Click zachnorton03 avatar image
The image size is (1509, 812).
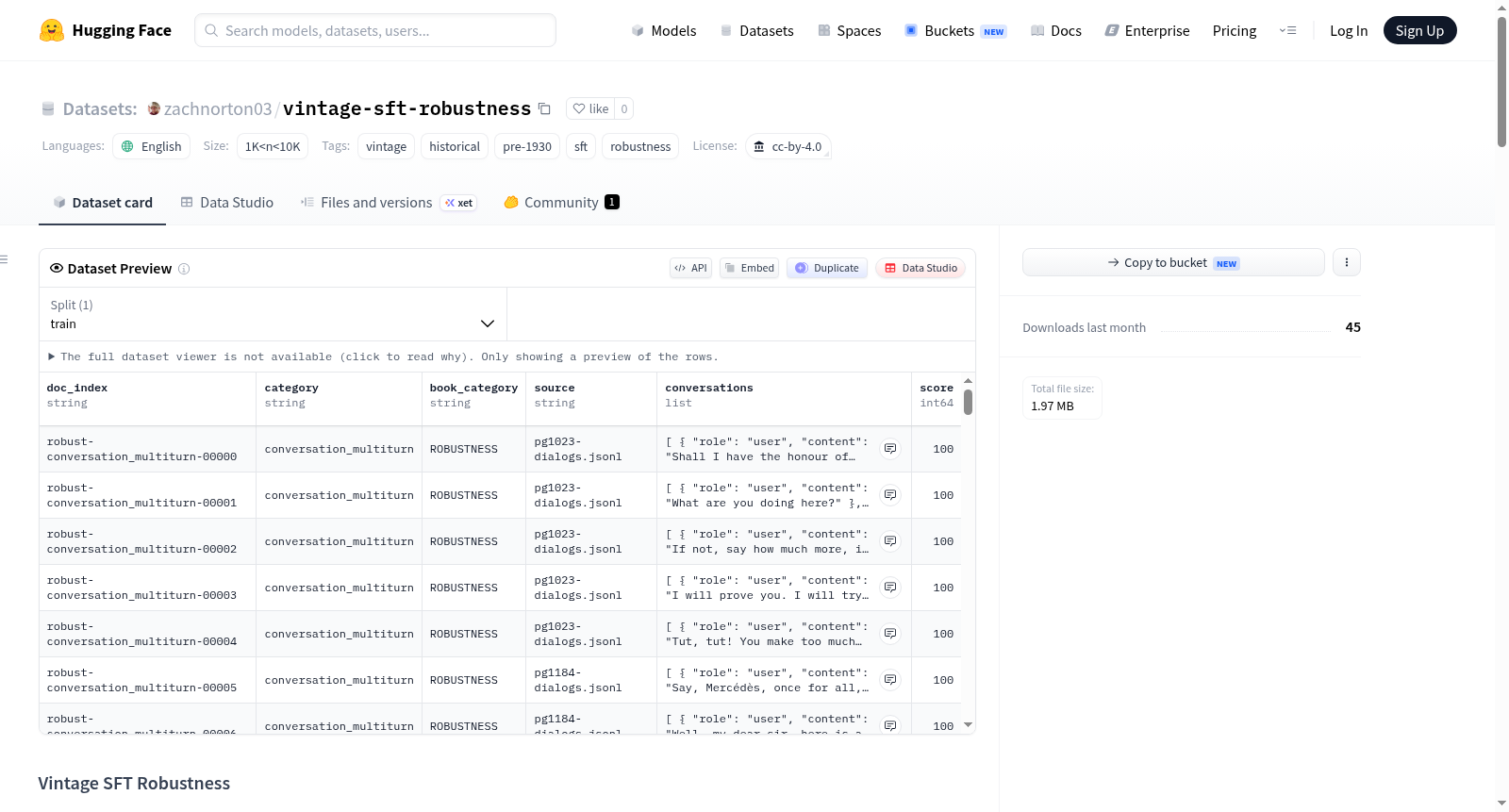coord(154,108)
